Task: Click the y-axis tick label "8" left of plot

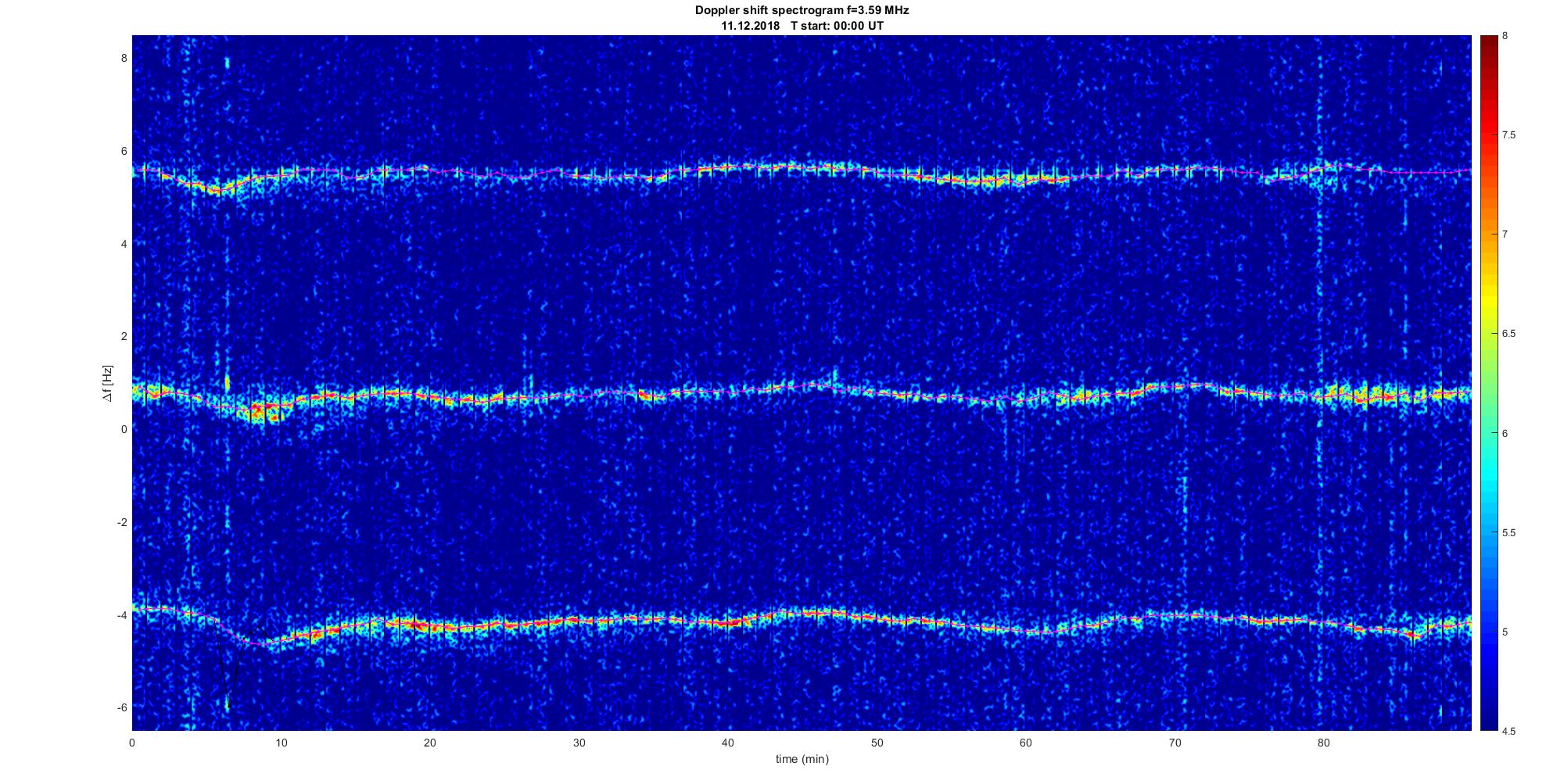Action: click(124, 58)
